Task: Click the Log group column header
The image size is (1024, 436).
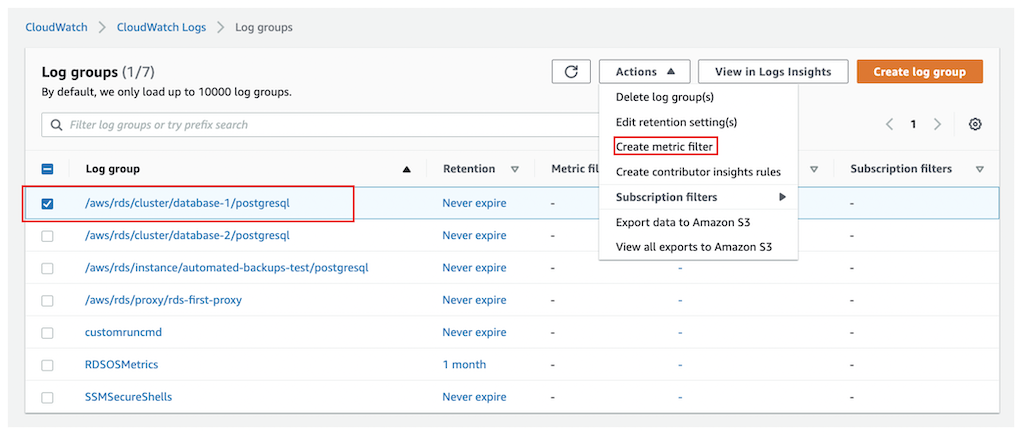Action: click(x=112, y=169)
